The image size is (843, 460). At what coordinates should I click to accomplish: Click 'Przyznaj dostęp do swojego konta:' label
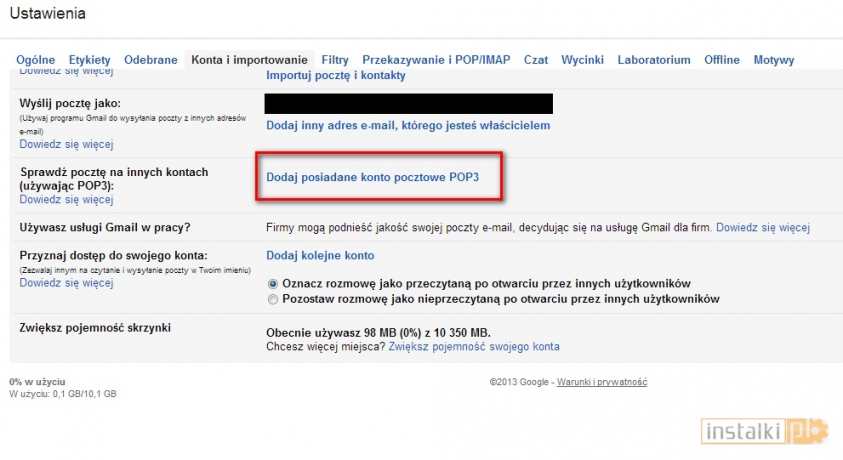click(113, 255)
